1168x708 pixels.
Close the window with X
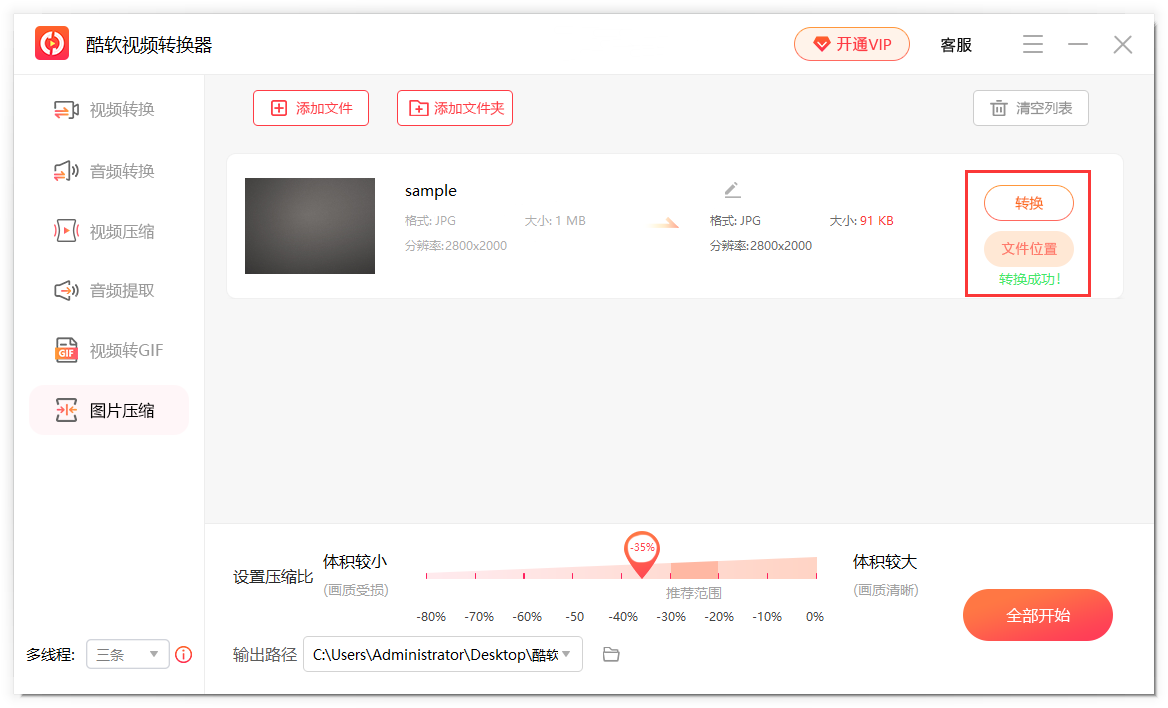[x=1123, y=45]
